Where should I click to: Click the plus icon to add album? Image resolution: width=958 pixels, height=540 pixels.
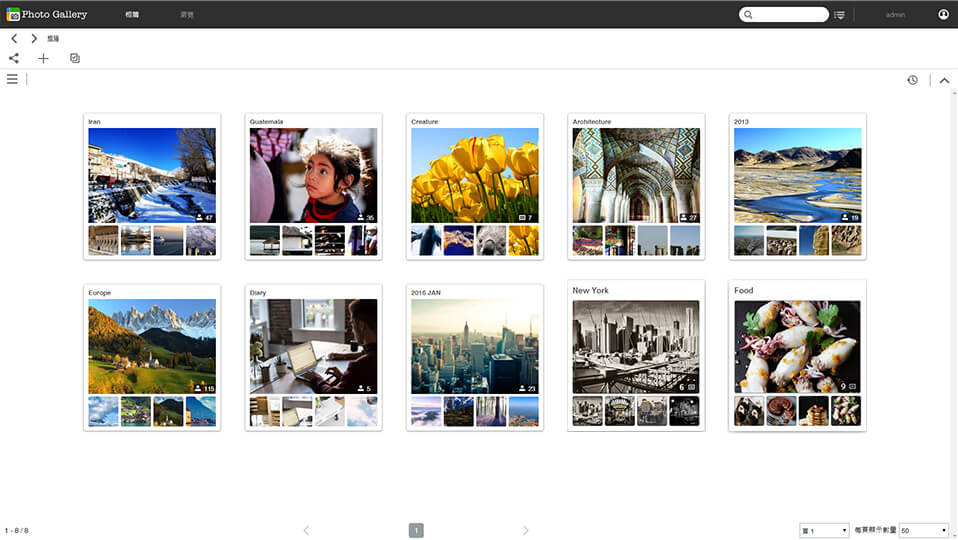click(43, 58)
